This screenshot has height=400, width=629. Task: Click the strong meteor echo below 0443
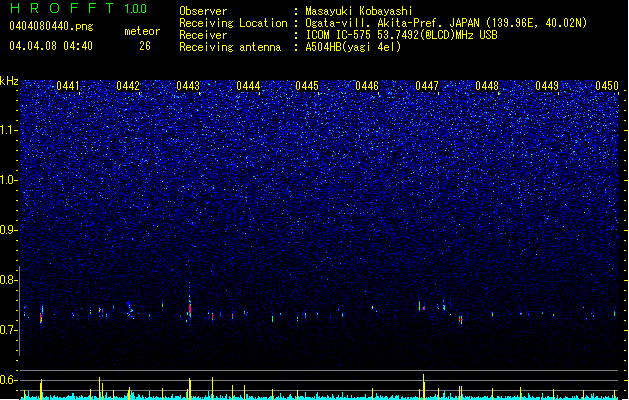(x=190, y=308)
